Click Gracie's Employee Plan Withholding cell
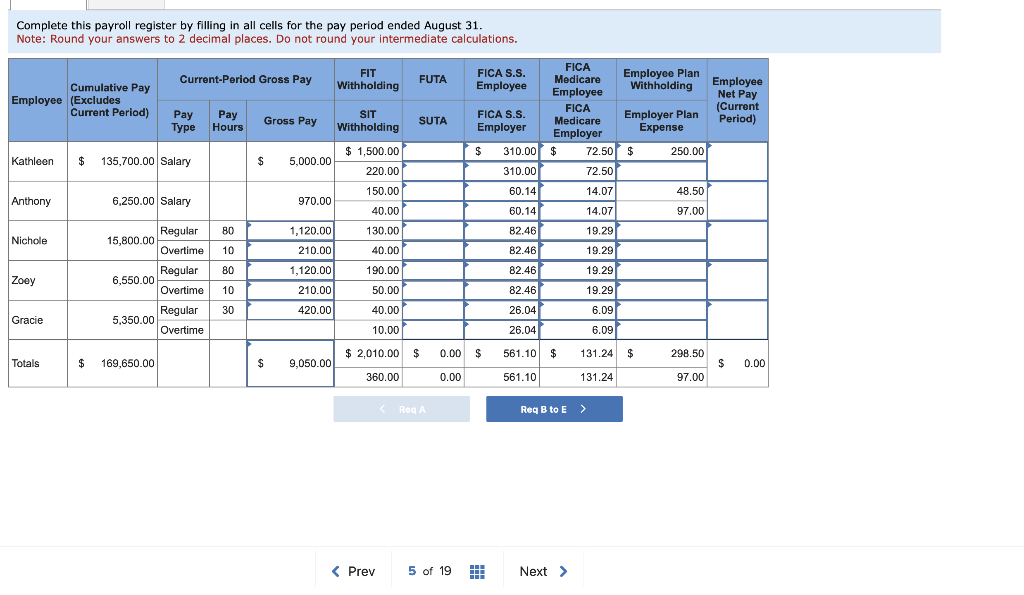 (662, 310)
